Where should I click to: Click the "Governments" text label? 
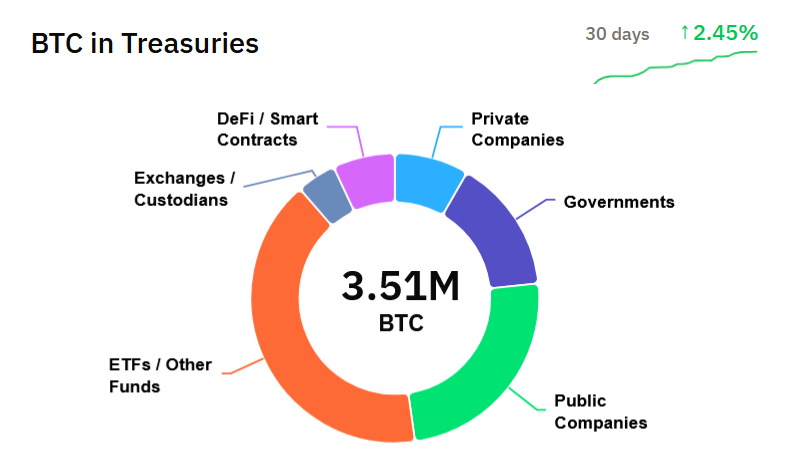(619, 202)
